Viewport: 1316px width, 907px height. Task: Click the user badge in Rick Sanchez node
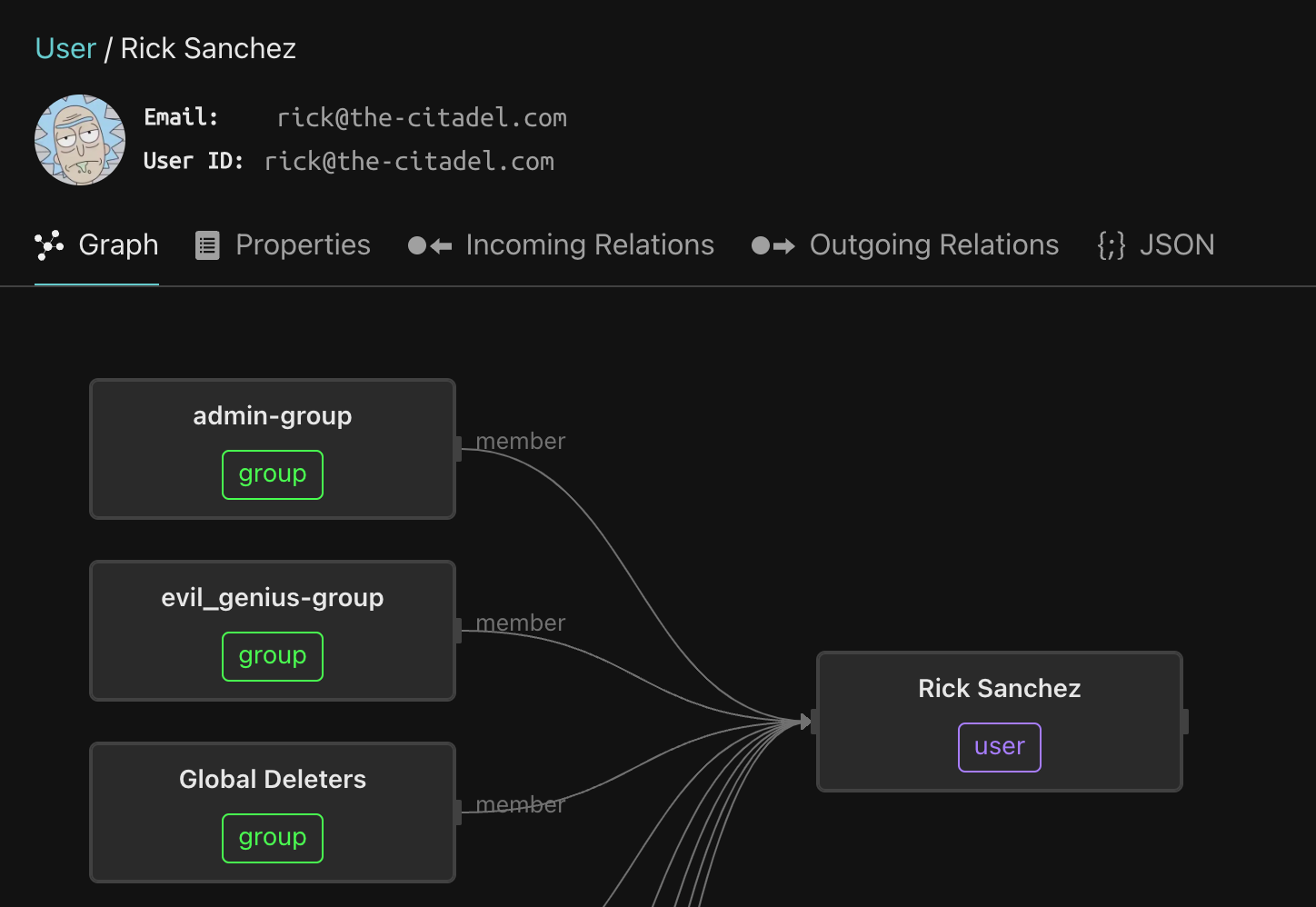(1000, 747)
